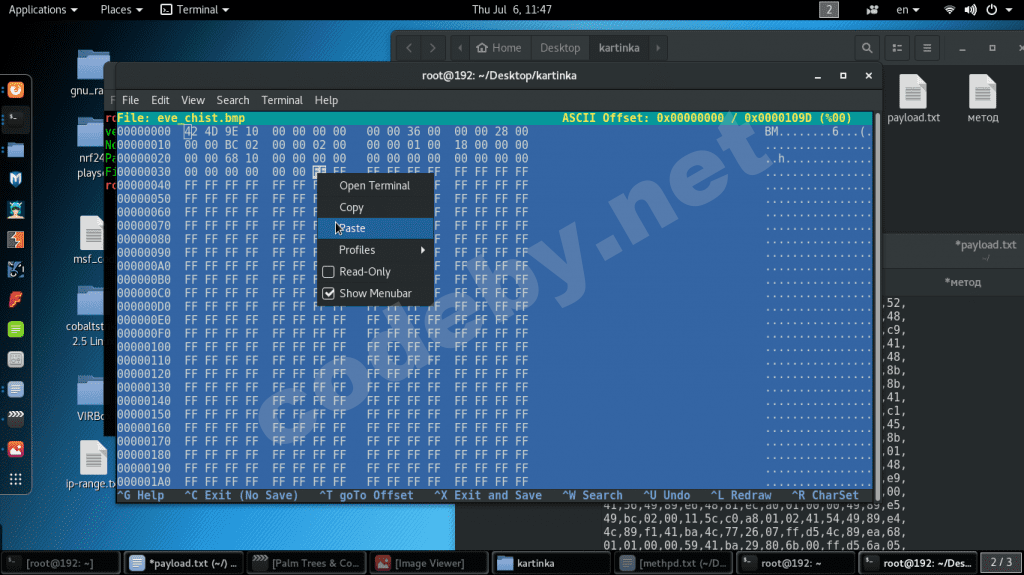The height and width of the screenshot is (575, 1024).
Task: Uncheck the Show Menubar checkbox
Action: click(328, 293)
